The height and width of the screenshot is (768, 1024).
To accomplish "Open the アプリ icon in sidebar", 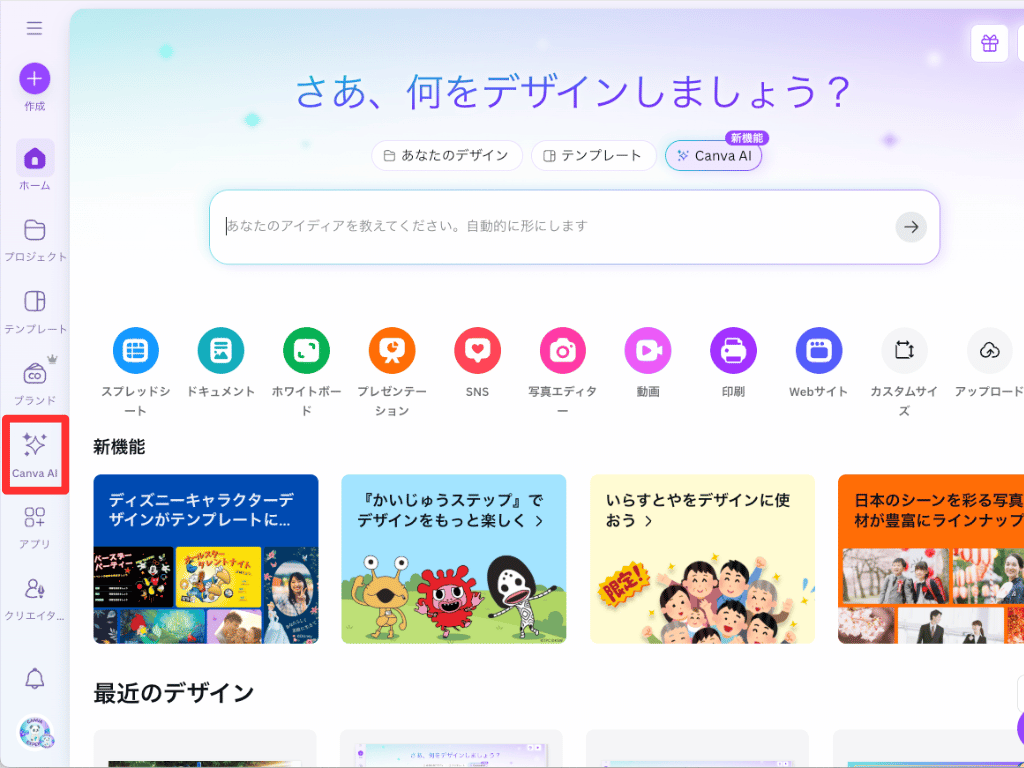I will (x=35, y=517).
